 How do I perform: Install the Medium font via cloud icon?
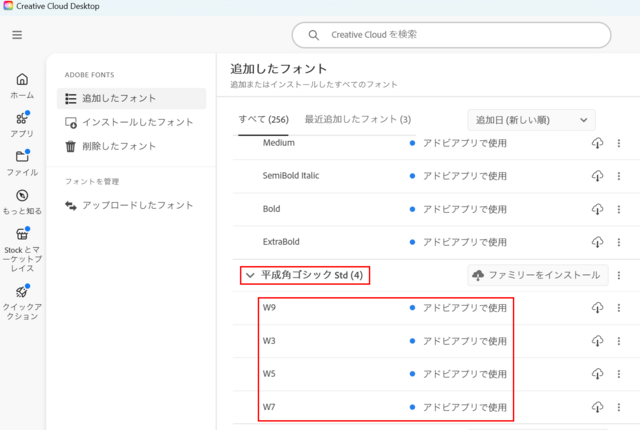pyautogui.click(x=597, y=143)
